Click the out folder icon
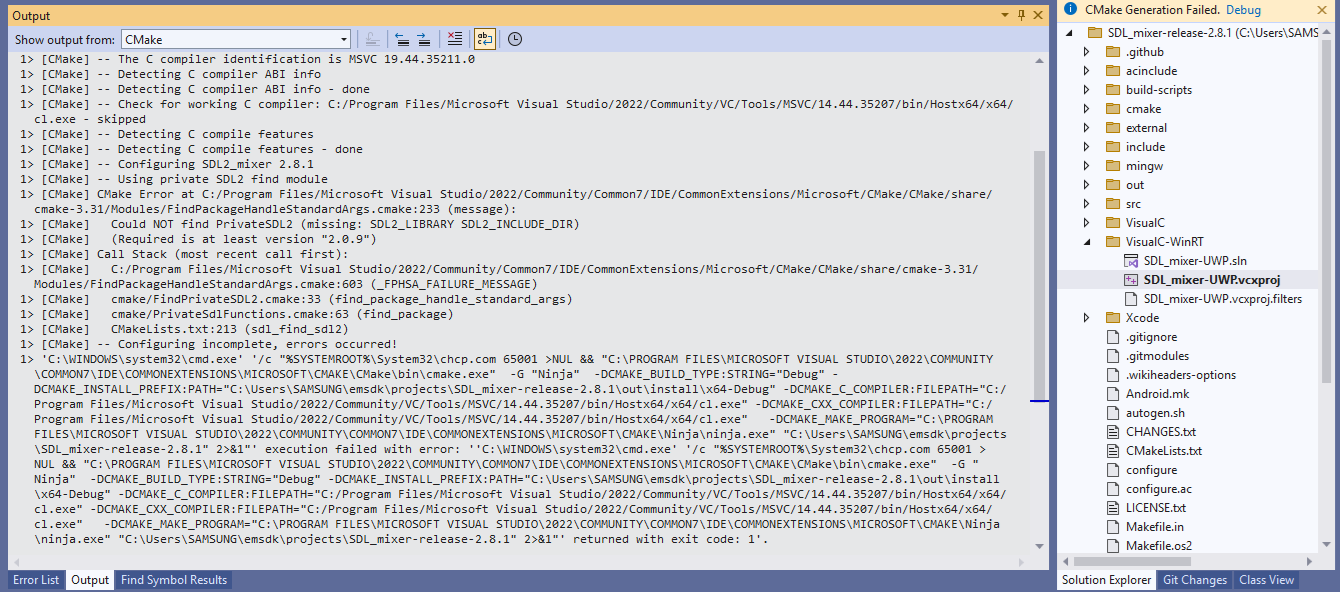The image size is (1340, 592). pos(1113,185)
